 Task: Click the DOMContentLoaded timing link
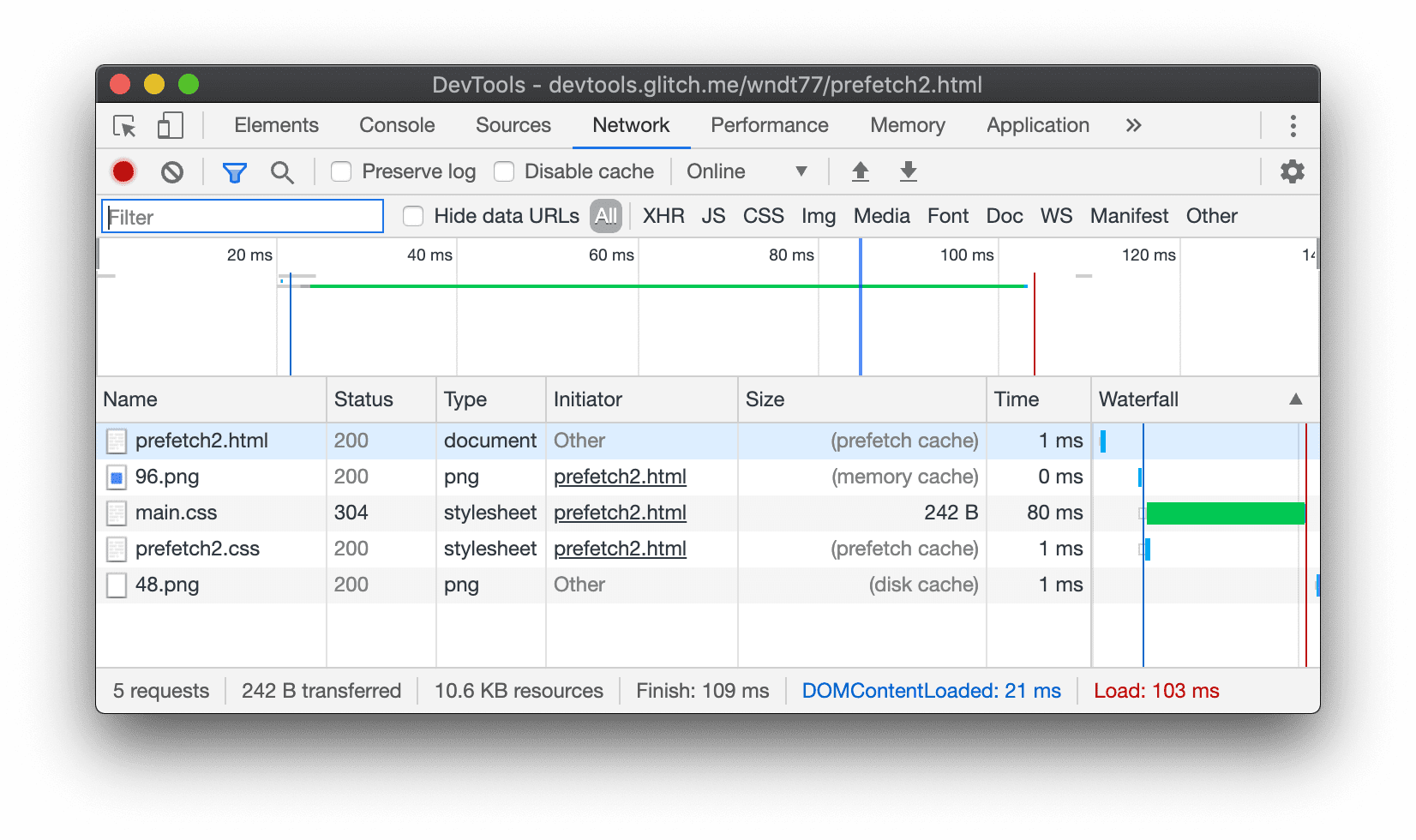point(931,690)
